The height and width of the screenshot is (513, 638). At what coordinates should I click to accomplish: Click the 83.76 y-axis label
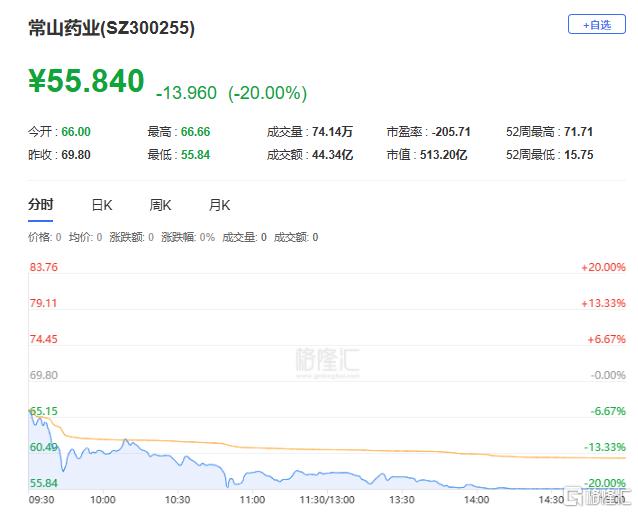point(44,267)
